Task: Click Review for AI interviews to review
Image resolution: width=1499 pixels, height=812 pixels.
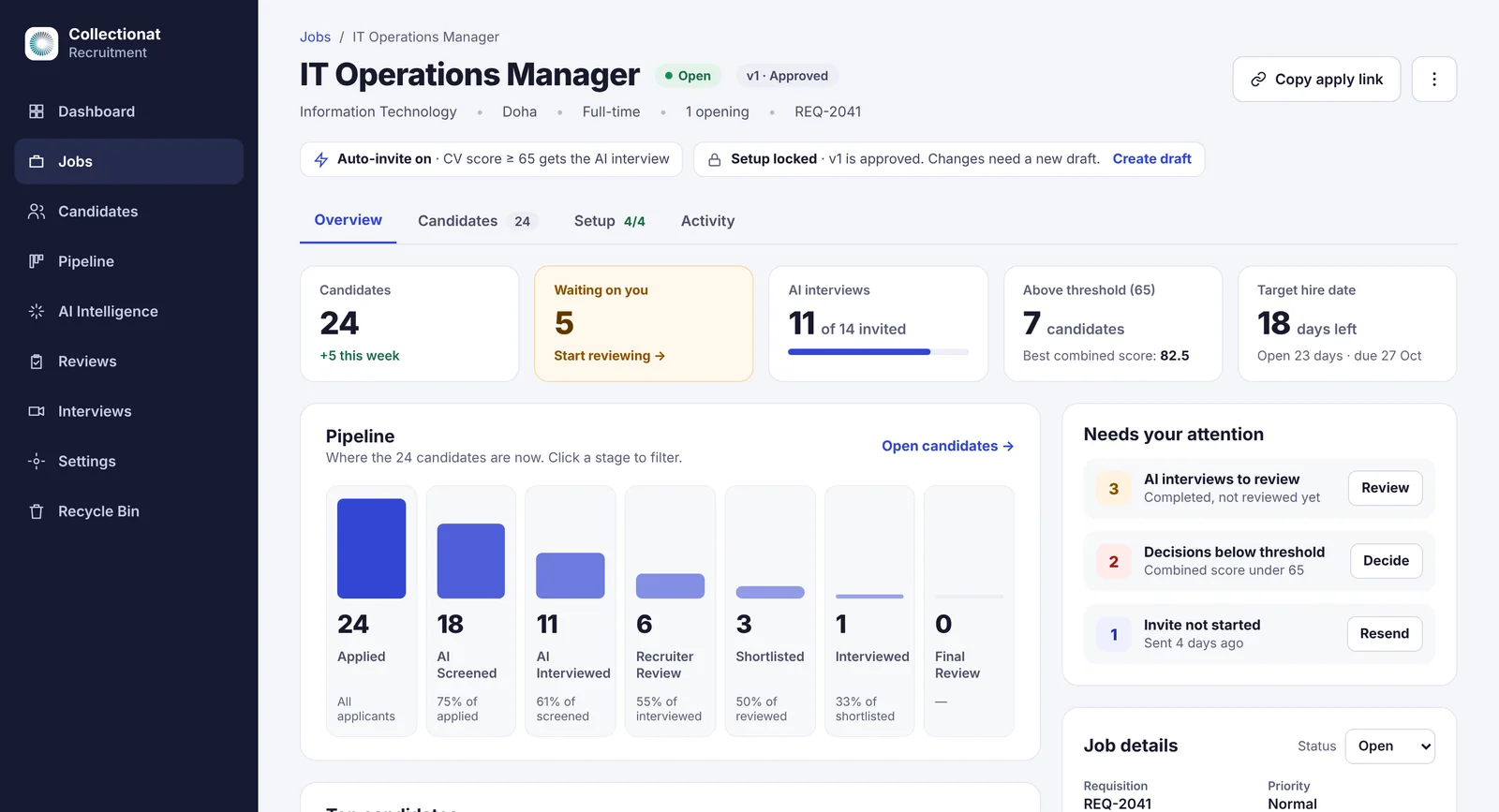Action: coord(1386,488)
